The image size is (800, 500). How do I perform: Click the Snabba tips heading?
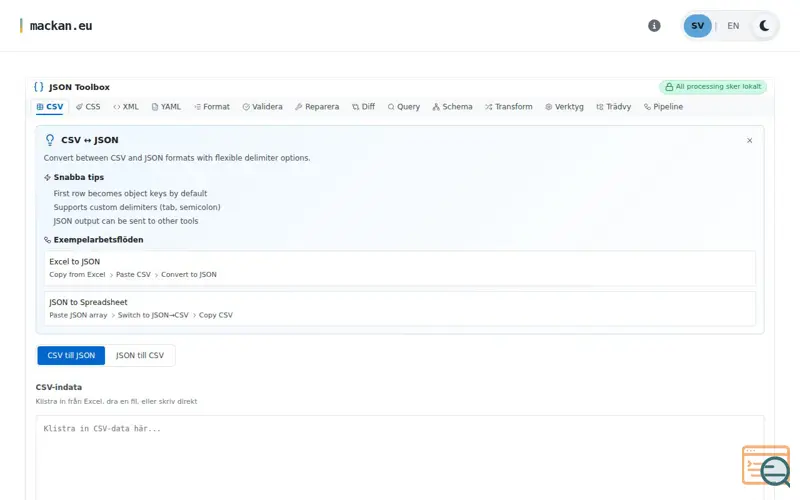click(74, 177)
